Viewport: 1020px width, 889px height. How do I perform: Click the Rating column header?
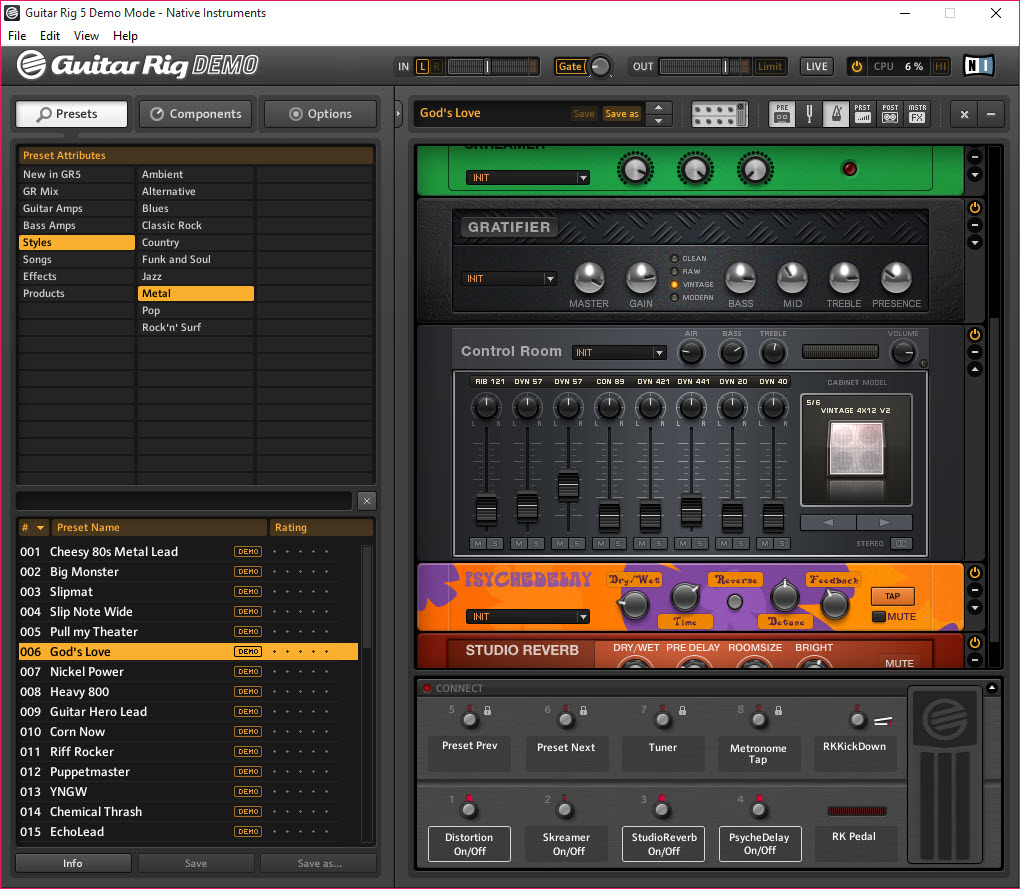(x=321, y=527)
